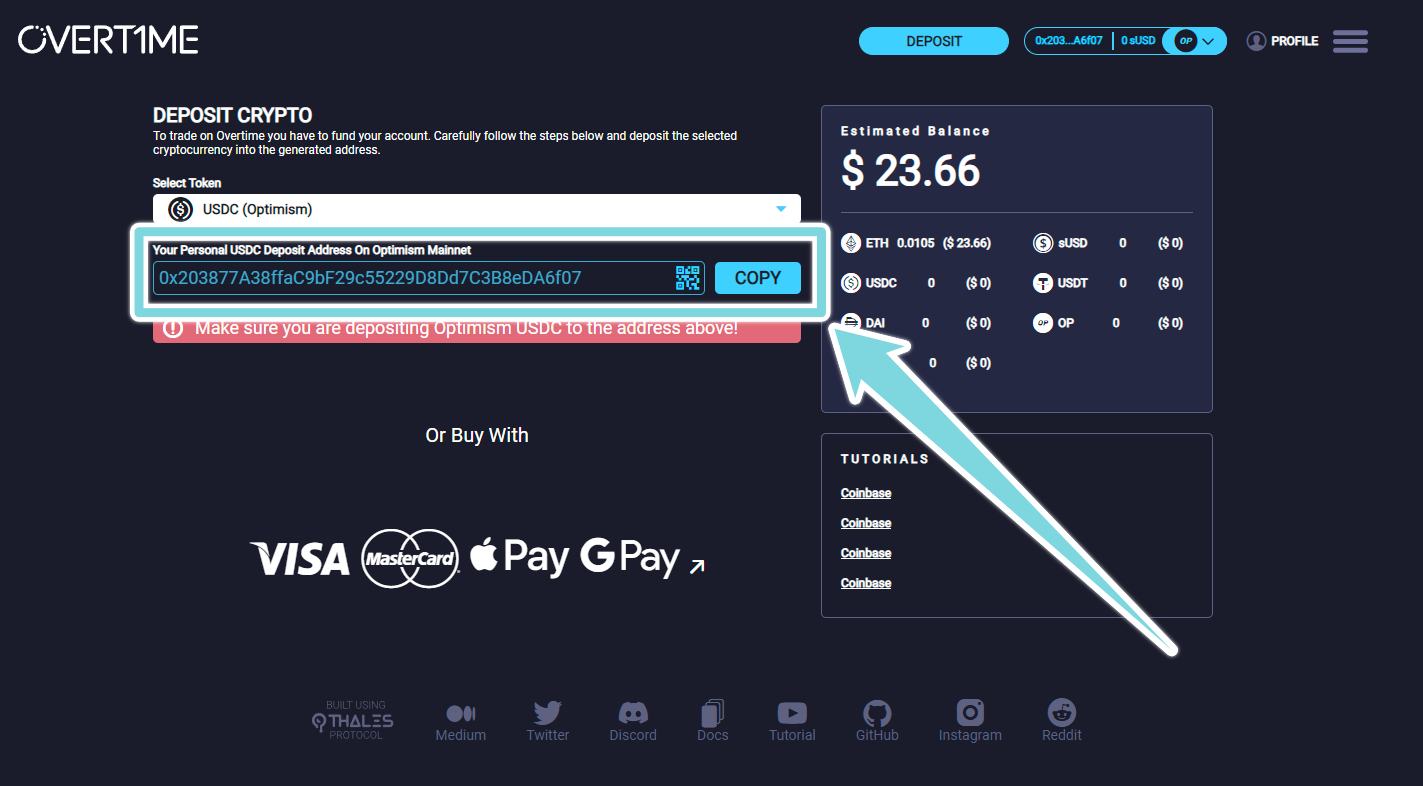Click the MasterCard payment logo
The image size is (1423, 786).
(410, 558)
